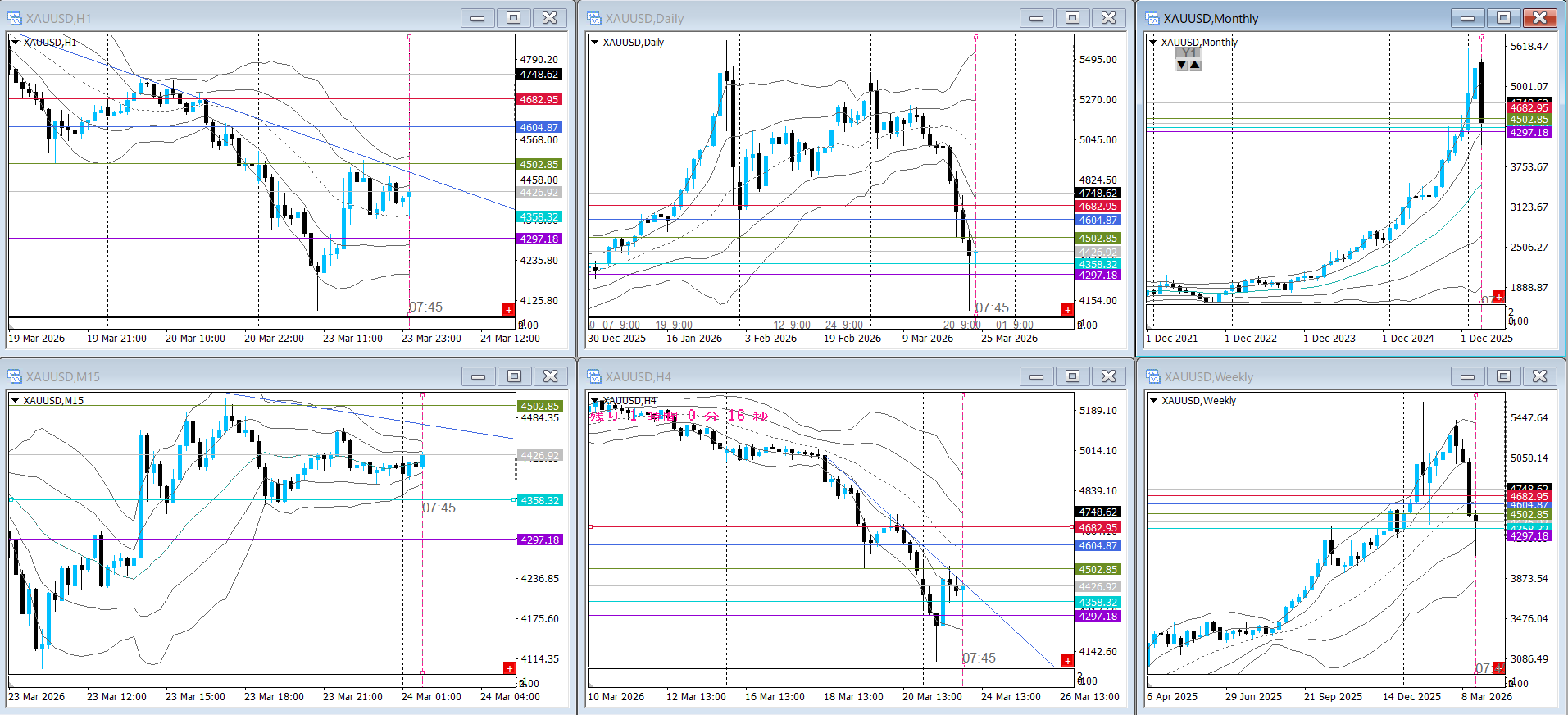The width and height of the screenshot is (1568, 715).
Task: Select the purple 4297.18 line label in M15 chart
Action: tap(539, 540)
